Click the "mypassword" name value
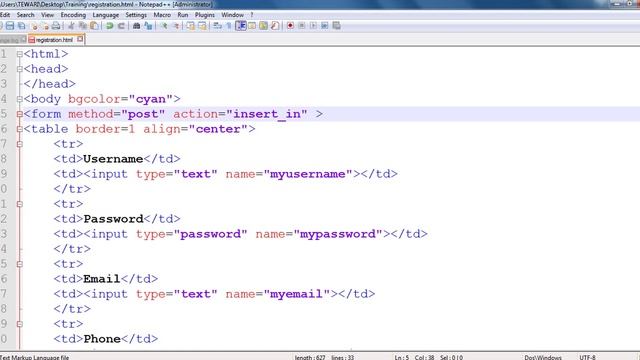This screenshot has width=640, height=360. [338, 234]
